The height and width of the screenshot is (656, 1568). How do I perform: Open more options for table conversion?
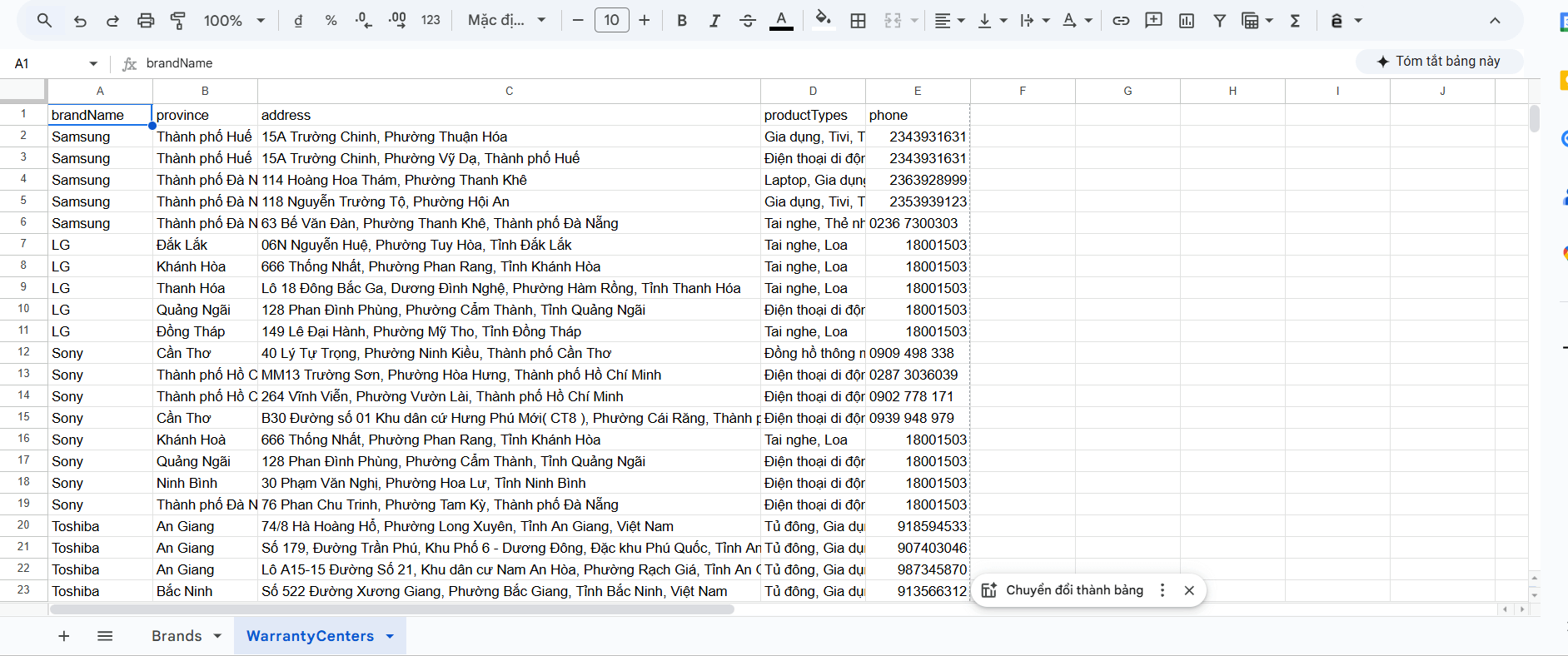pos(1162,590)
